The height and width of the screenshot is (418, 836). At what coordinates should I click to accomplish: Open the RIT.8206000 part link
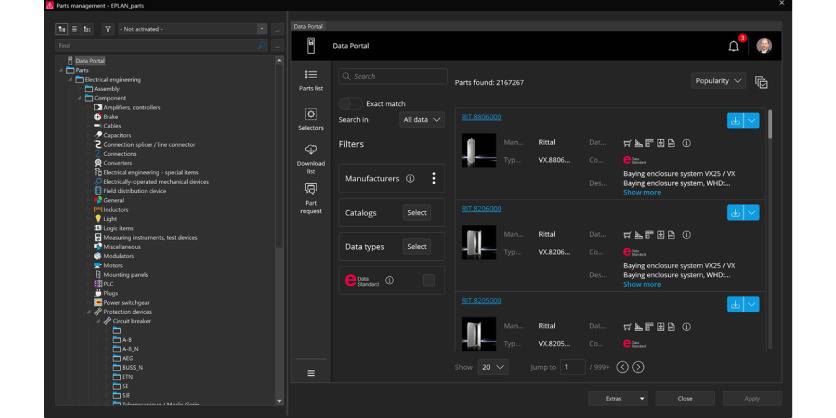pyautogui.click(x=481, y=209)
